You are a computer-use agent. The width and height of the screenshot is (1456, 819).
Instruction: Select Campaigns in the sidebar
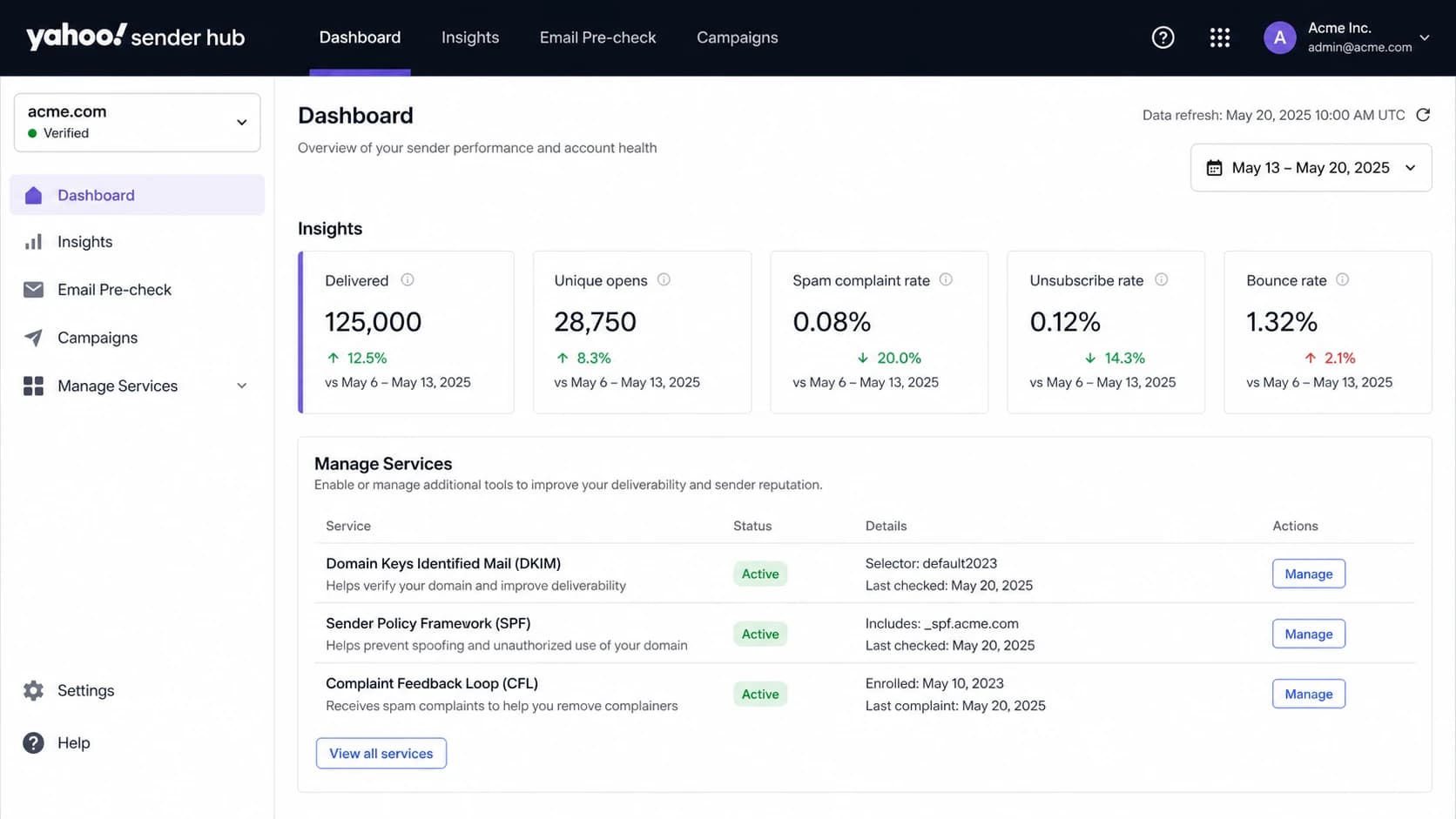(x=137, y=338)
